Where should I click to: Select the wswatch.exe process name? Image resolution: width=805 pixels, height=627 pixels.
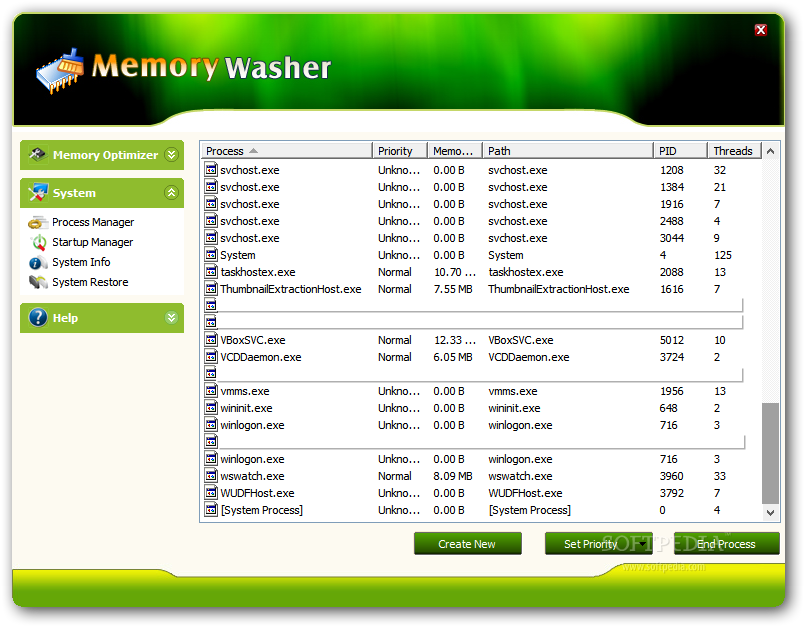pos(252,476)
